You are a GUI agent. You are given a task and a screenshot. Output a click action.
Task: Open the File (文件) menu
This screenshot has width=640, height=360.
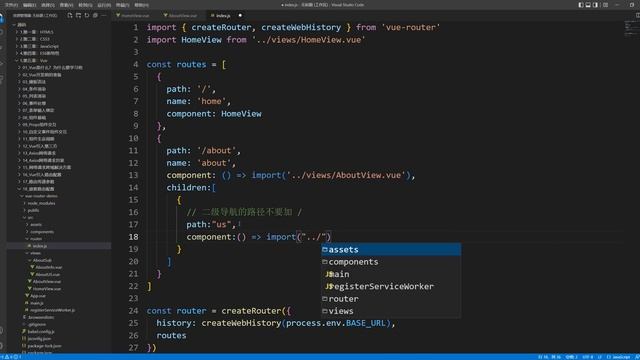tap(11, 5)
